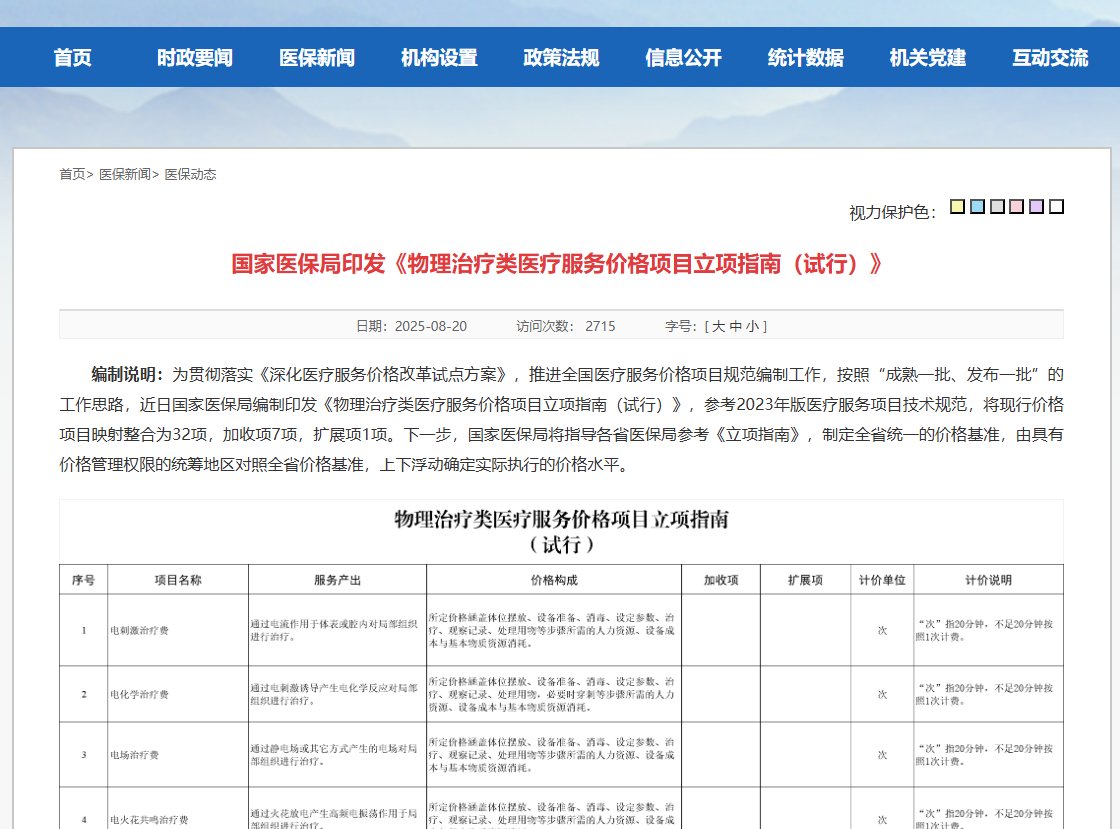Open 机关党建 in the navigation bar
The image size is (1120, 829).
coord(927,57)
